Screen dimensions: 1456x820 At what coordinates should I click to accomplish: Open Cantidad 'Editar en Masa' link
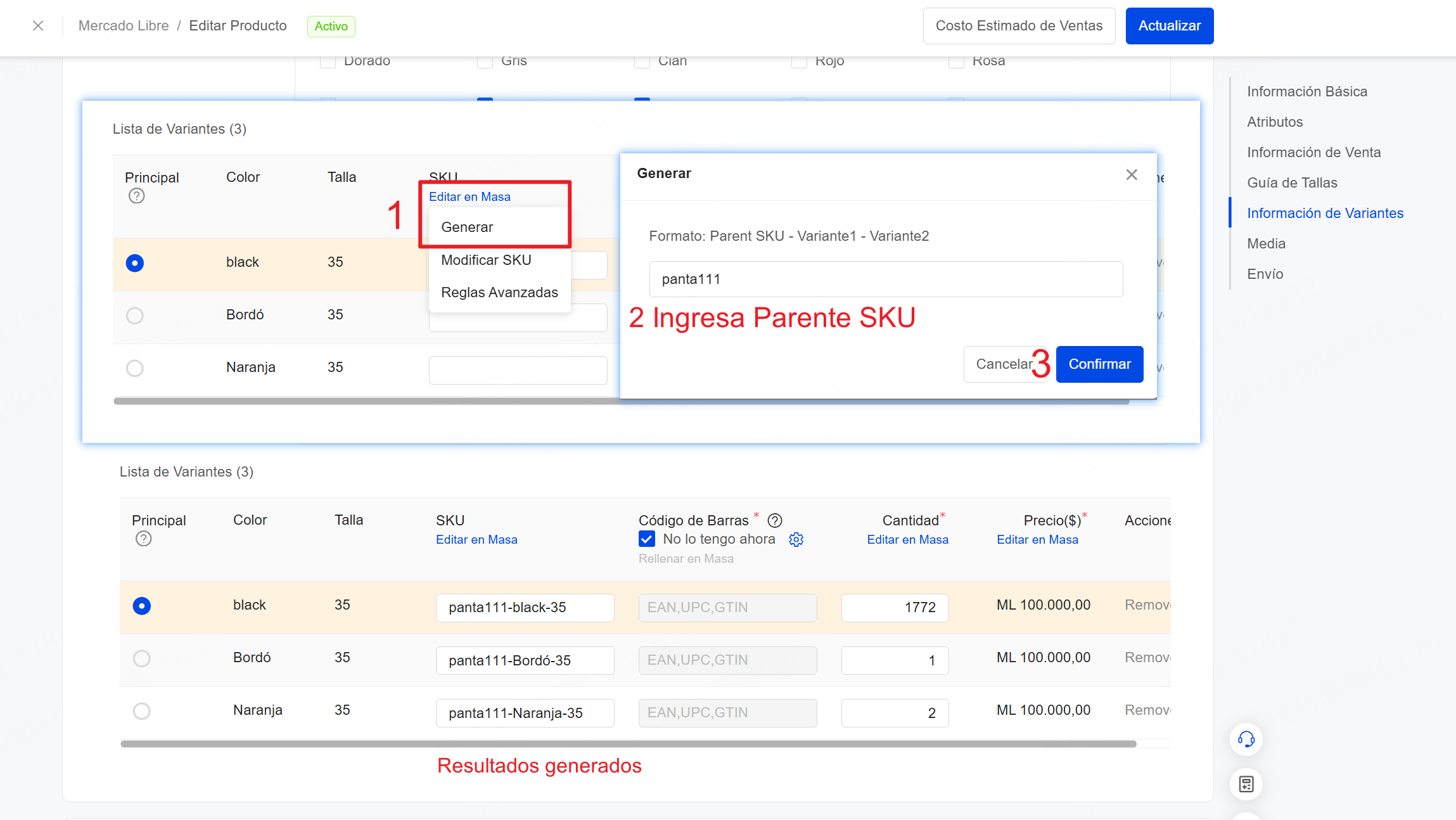pyautogui.click(x=907, y=539)
